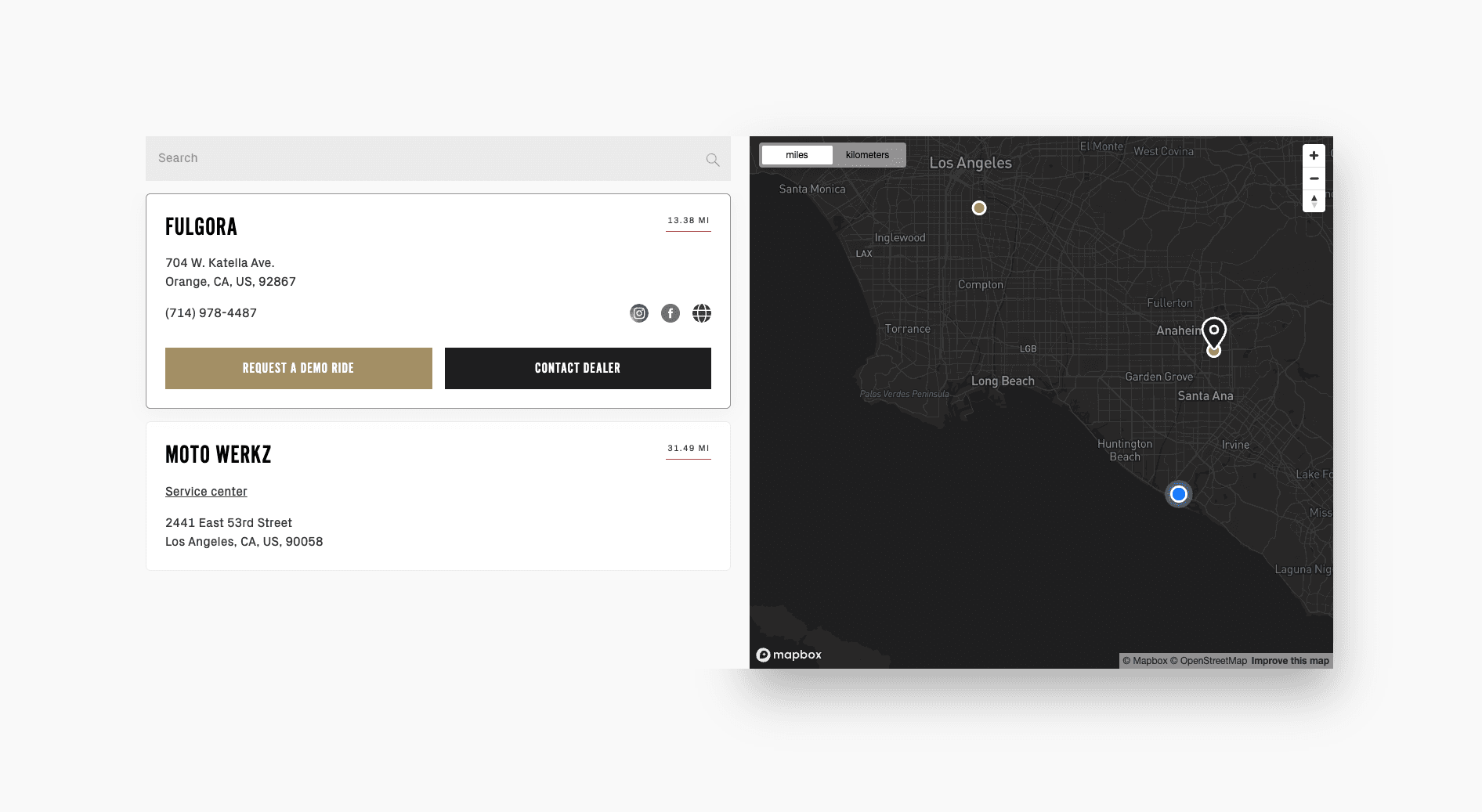Open Fulgora's website globe icon
The image size is (1482, 812).
(x=702, y=313)
